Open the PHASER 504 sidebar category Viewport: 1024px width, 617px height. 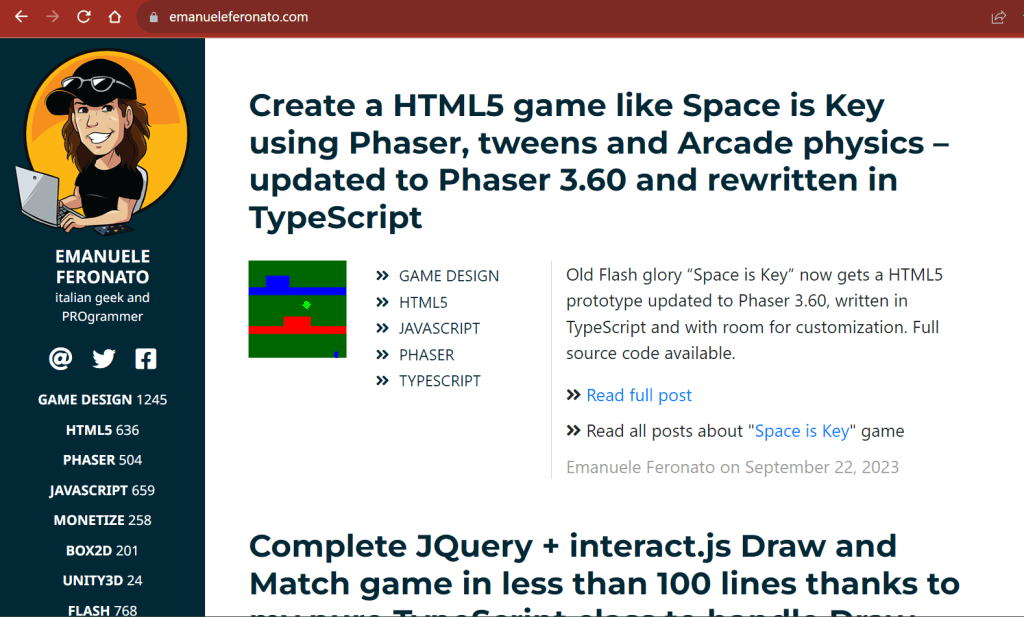pyautogui.click(x=102, y=460)
